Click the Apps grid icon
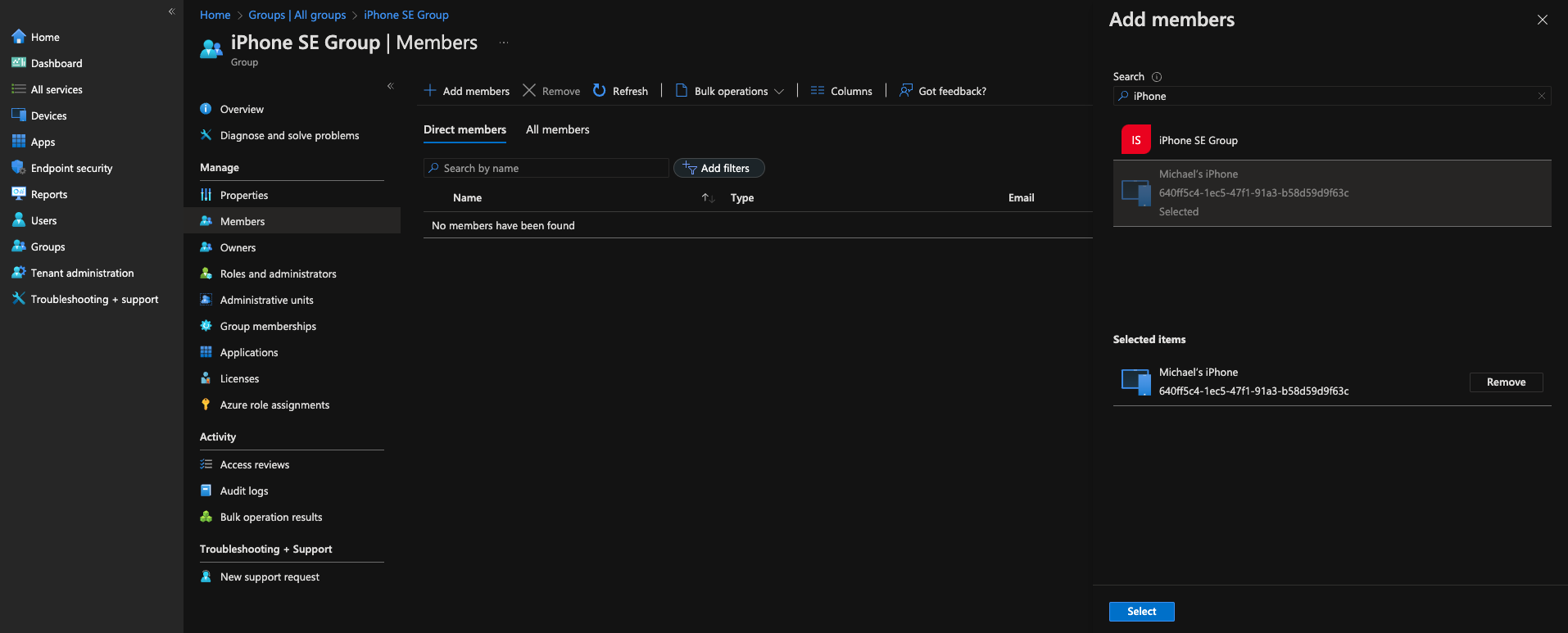Image resolution: width=1568 pixels, height=633 pixels. click(x=19, y=142)
